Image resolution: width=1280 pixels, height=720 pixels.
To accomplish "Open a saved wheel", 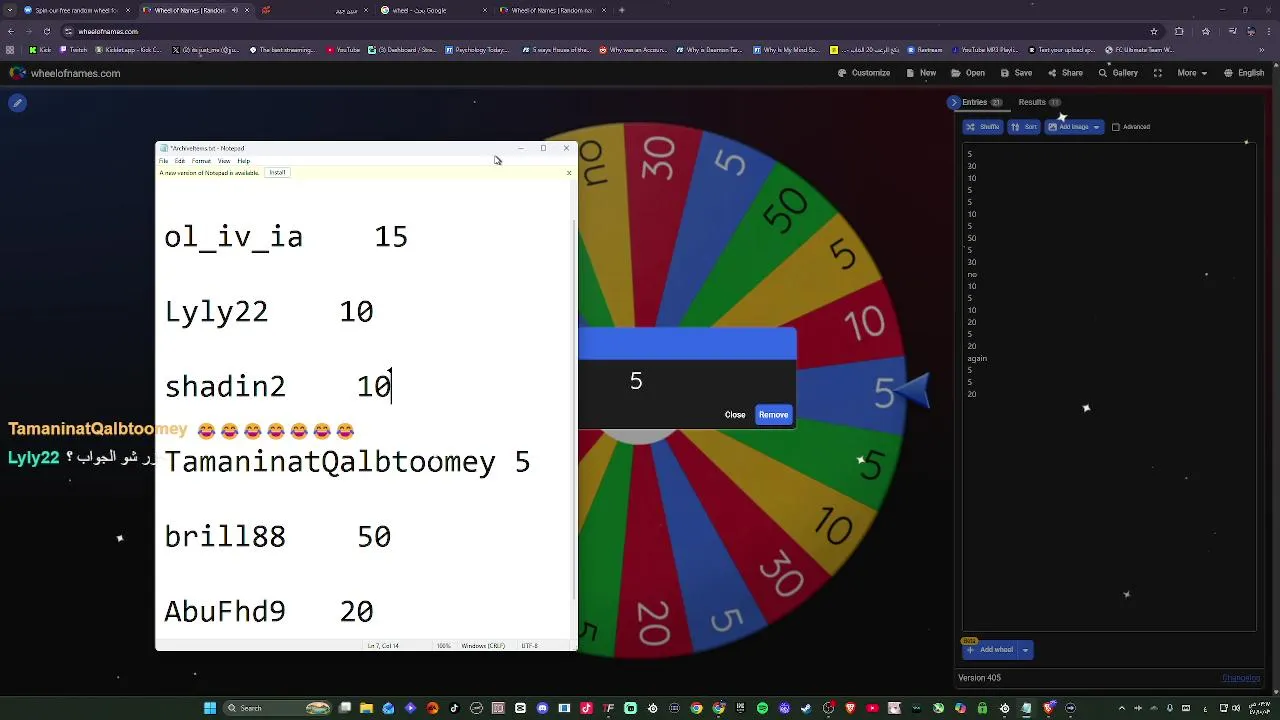I will click(969, 73).
